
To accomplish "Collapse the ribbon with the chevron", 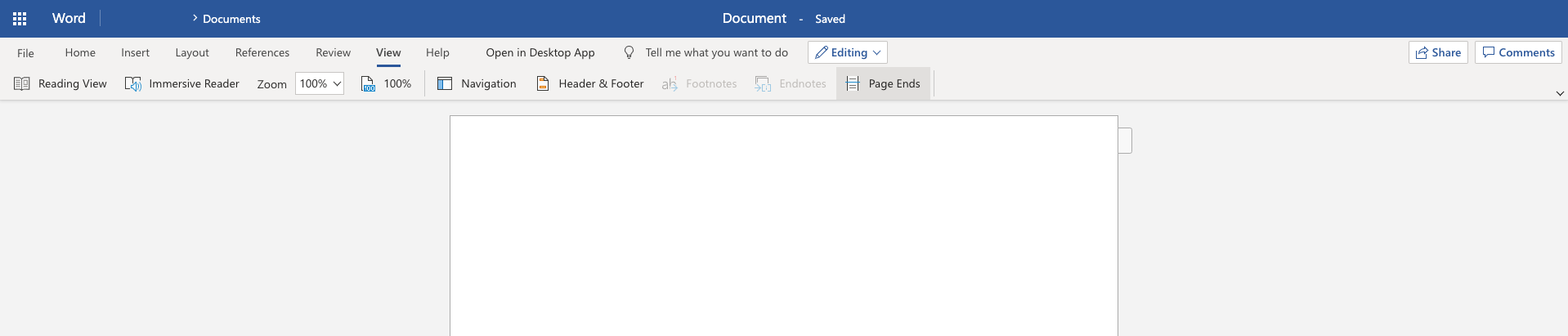I will (1560, 93).
